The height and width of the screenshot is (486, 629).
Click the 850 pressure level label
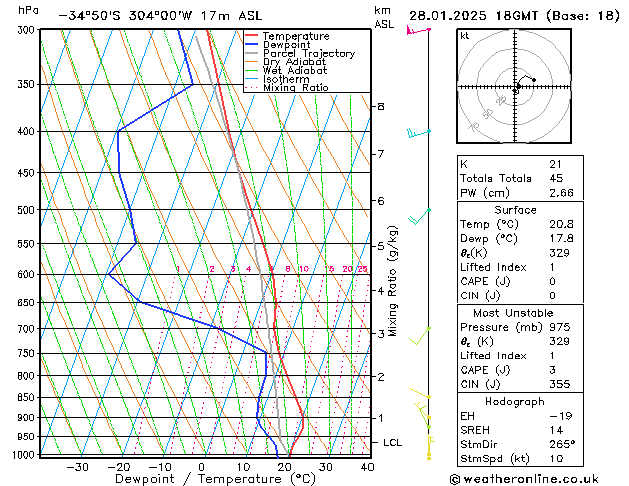point(28,397)
